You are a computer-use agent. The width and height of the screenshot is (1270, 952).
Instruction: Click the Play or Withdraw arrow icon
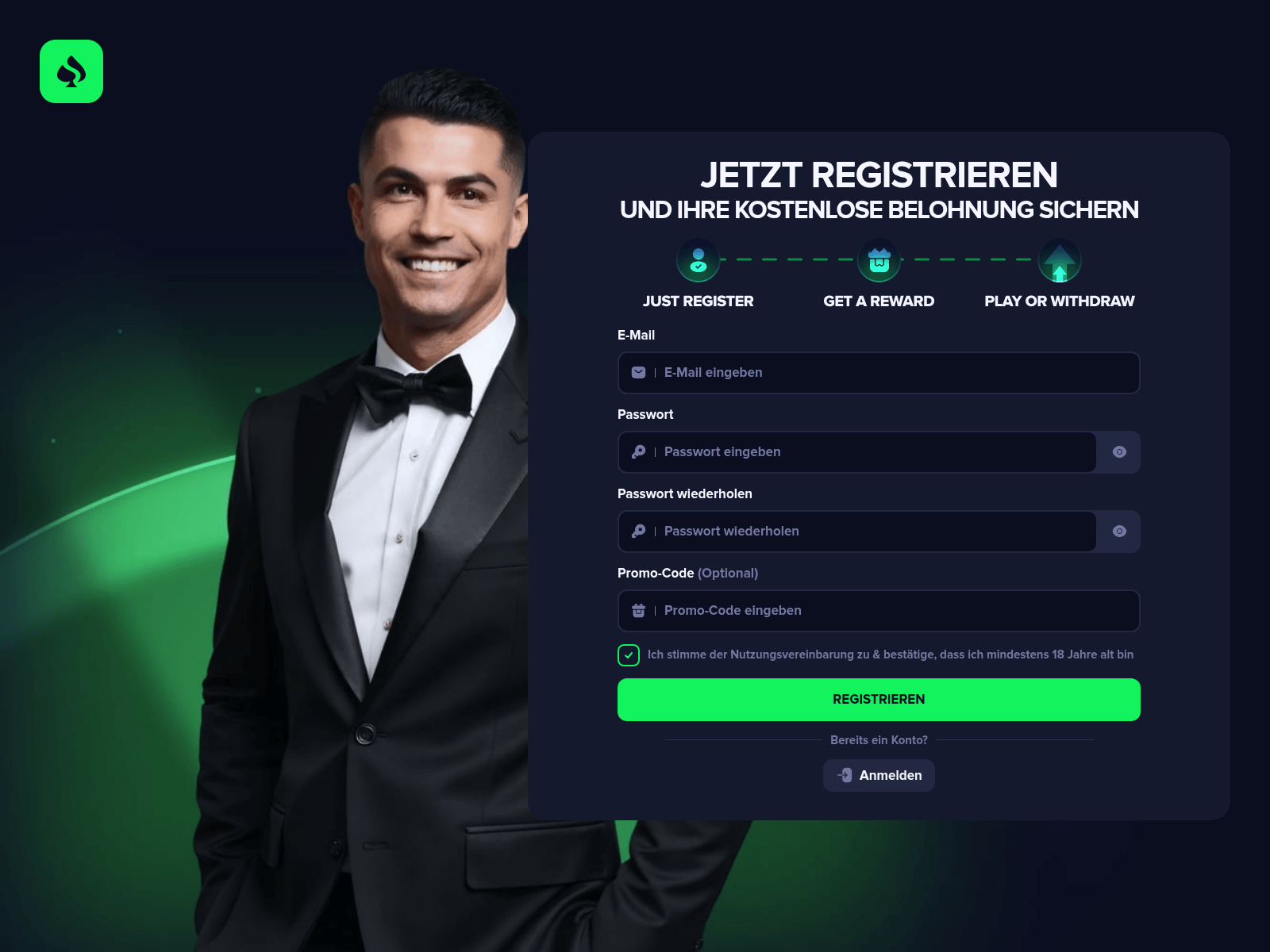pos(1060,260)
